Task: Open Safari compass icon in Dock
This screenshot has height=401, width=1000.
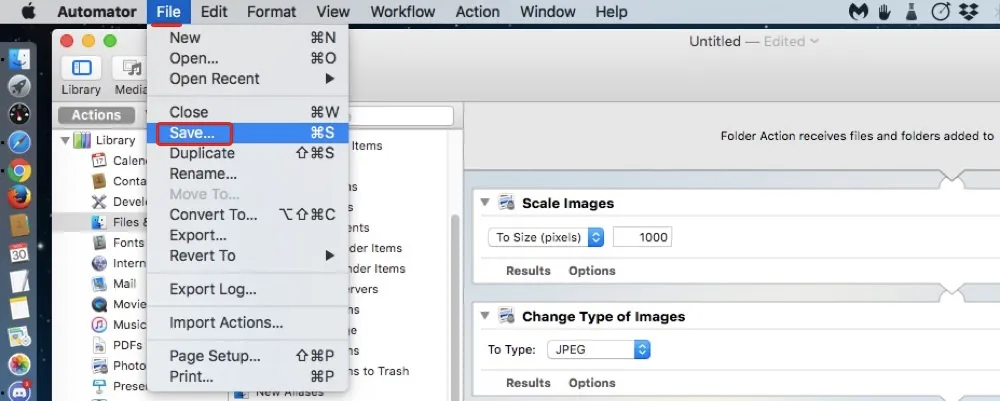Action: click(x=19, y=142)
